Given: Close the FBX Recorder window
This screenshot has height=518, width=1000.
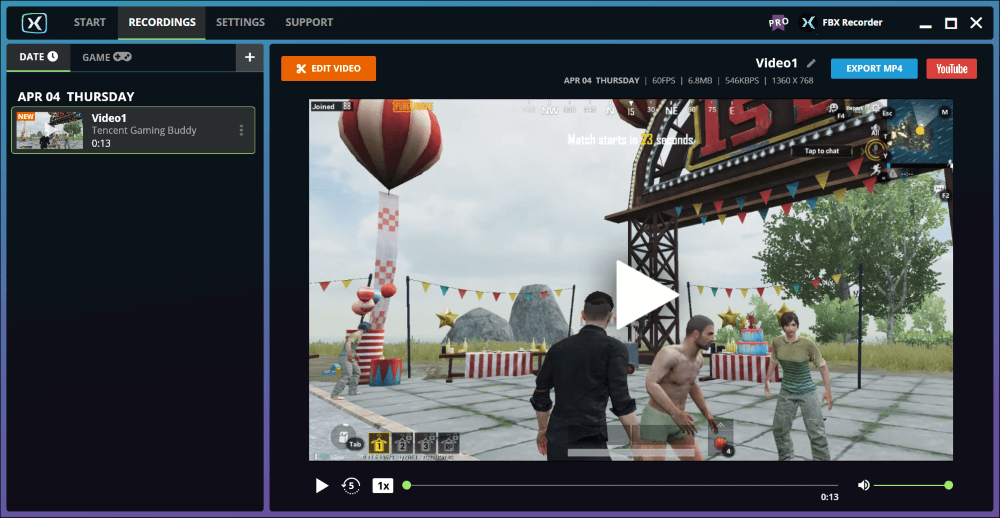Looking at the screenshot, I should pyautogui.click(x=976, y=23).
